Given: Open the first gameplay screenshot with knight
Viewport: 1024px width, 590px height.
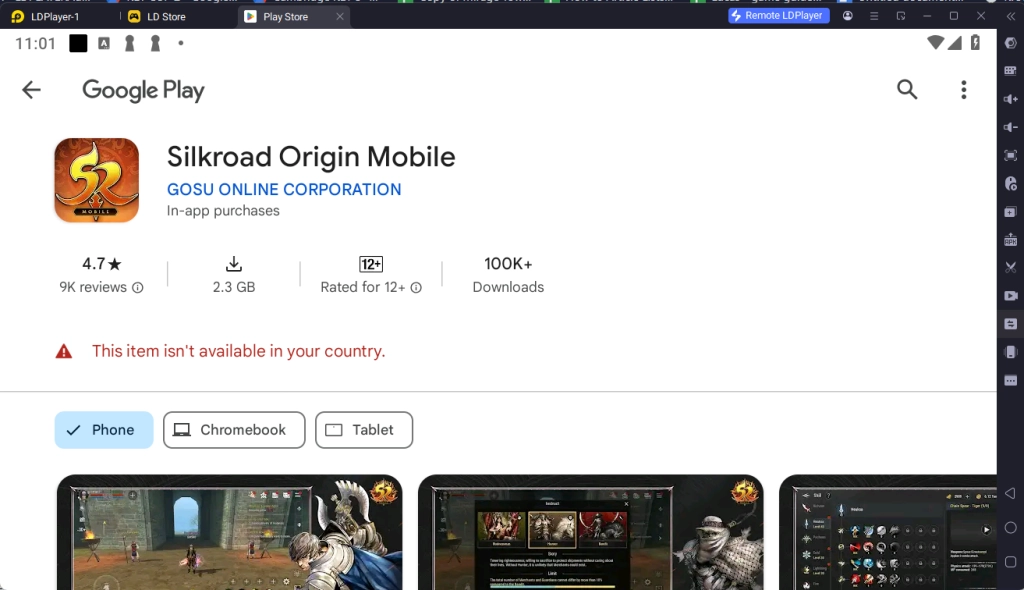Looking at the screenshot, I should [x=229, y=532].
